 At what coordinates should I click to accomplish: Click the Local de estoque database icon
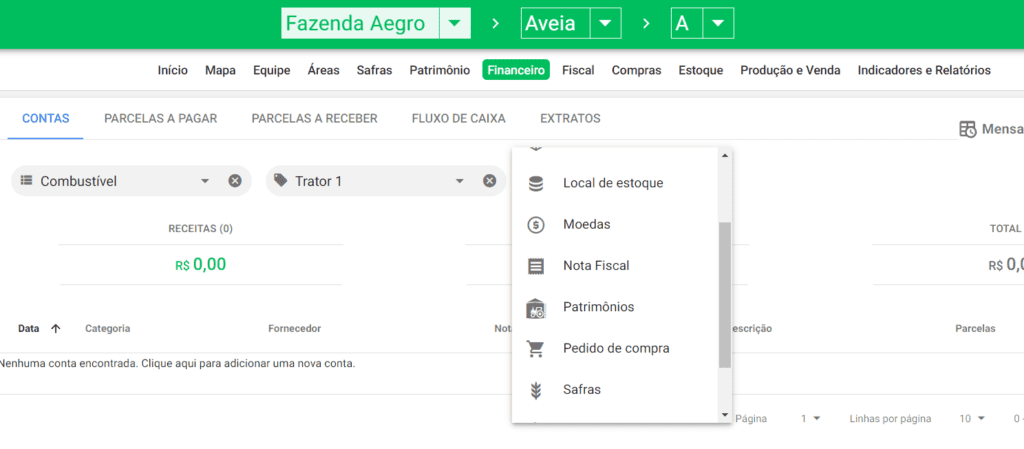[x=536, y=183]
